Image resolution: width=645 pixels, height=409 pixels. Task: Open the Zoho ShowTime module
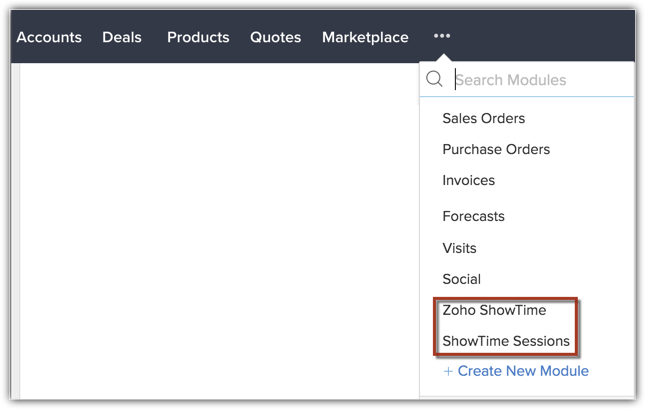494,310
